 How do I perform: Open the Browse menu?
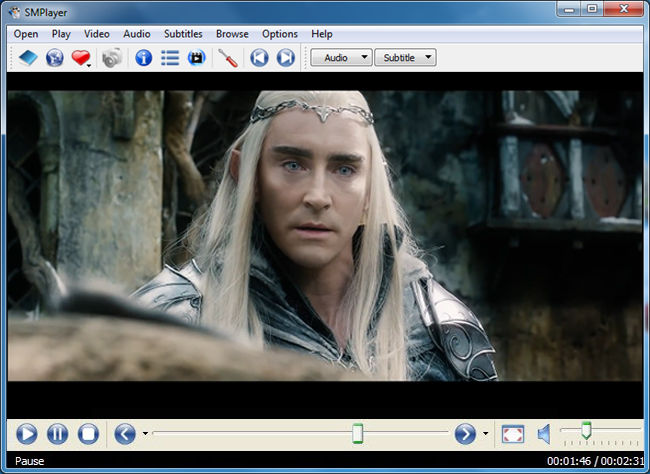pos(232,34)
